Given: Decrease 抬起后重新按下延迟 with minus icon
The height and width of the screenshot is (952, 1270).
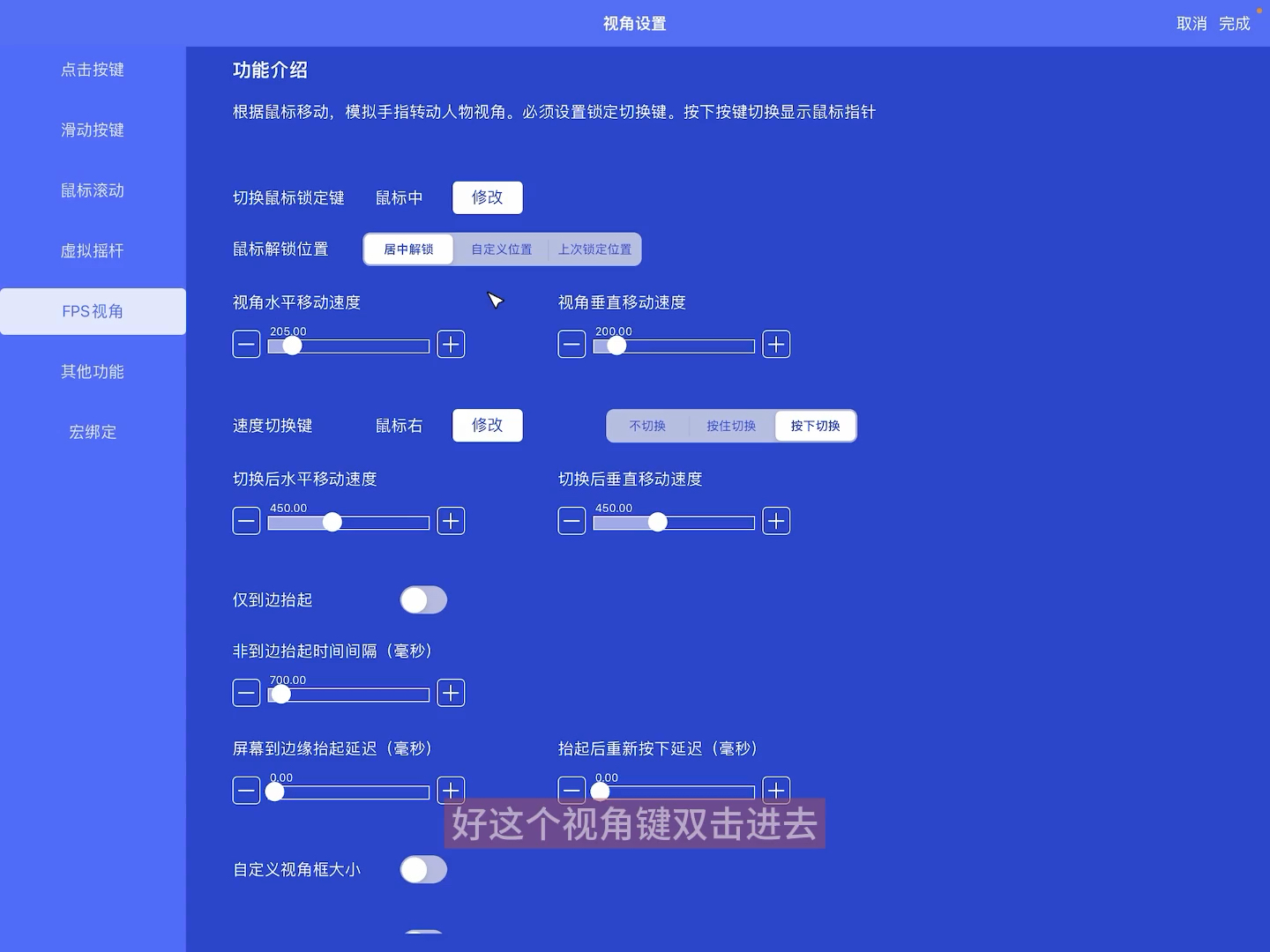Looking at the screenshot, I should tap(571, 791).
